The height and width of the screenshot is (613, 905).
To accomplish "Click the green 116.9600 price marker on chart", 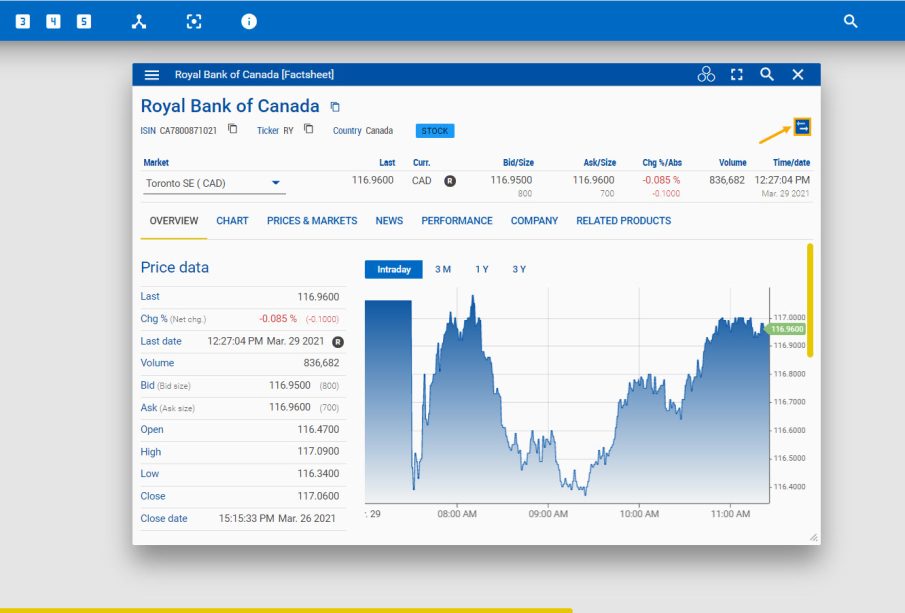I will click(786, 329).
